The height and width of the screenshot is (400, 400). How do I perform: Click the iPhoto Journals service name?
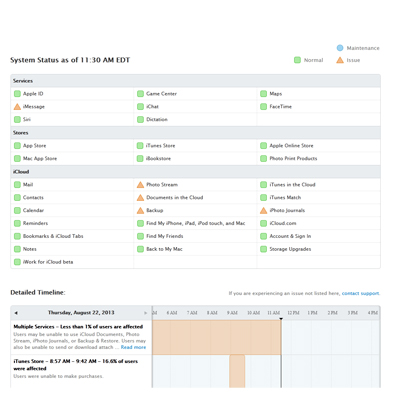pos(287,210)
